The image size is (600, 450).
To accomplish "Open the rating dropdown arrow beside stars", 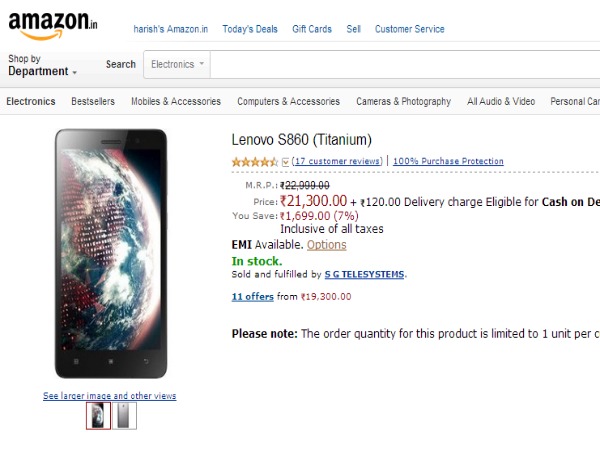I will 286,161.
